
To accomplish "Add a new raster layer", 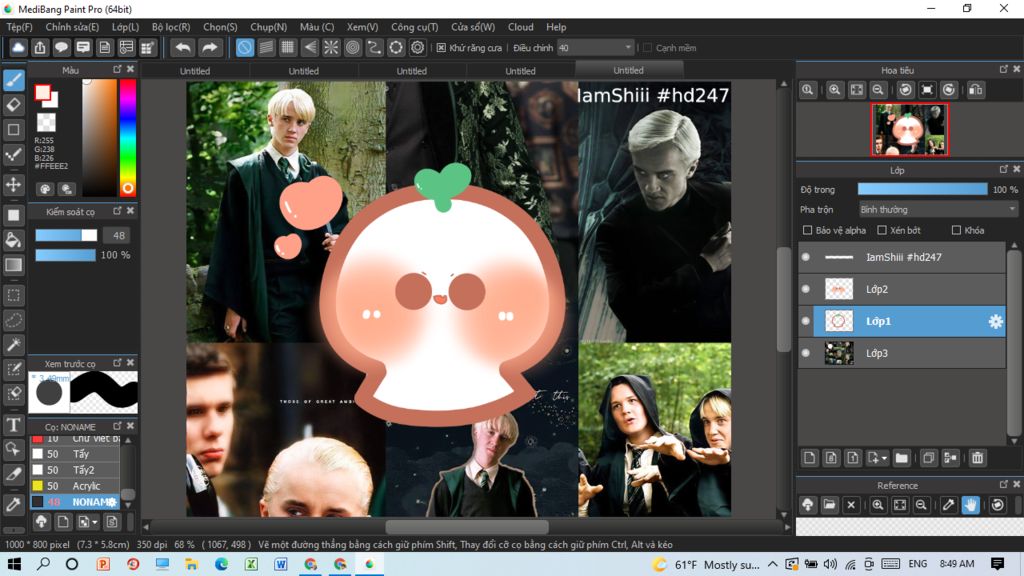I will pos(810,458).
